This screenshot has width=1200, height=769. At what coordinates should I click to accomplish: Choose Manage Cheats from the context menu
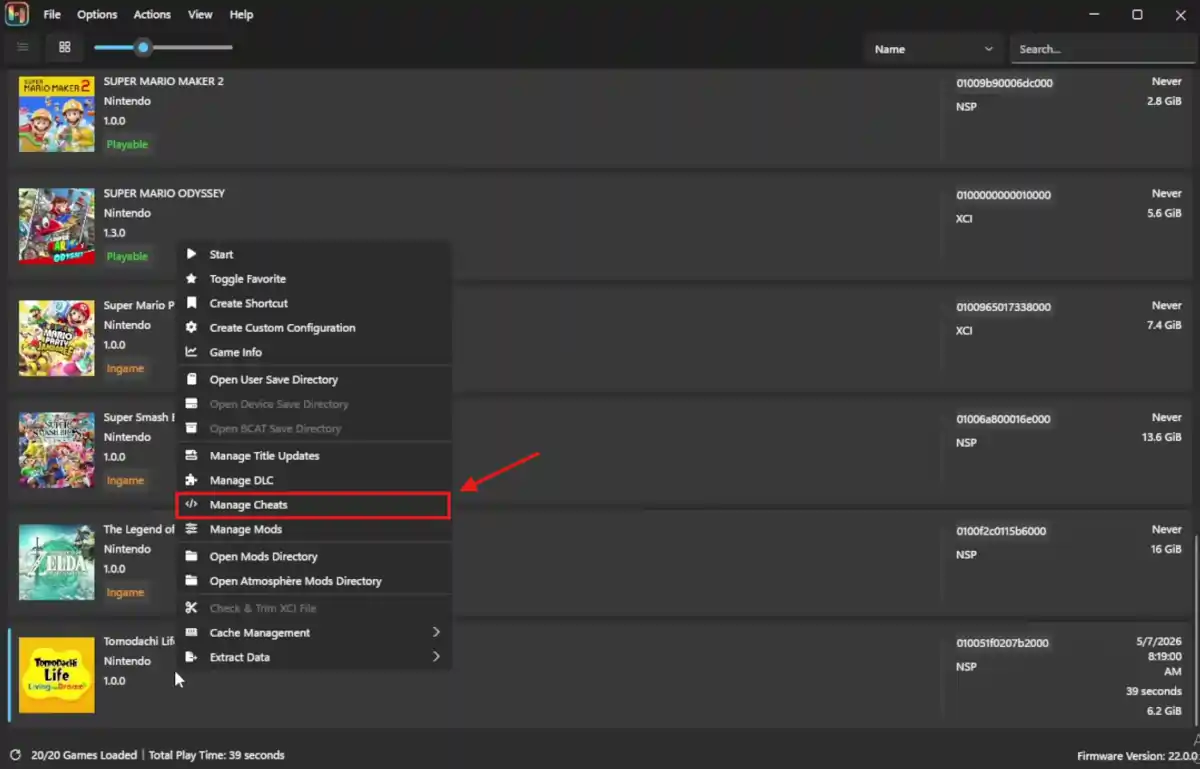pyautogui.click(x=313, y=505)
